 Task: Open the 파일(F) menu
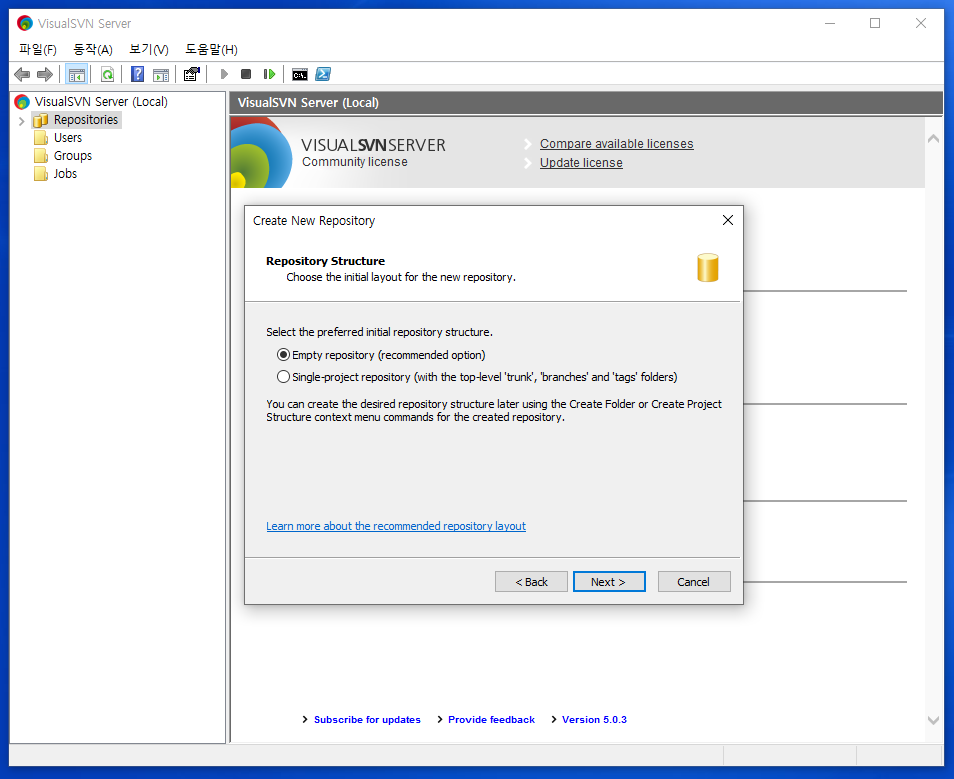tap(38, 49)
